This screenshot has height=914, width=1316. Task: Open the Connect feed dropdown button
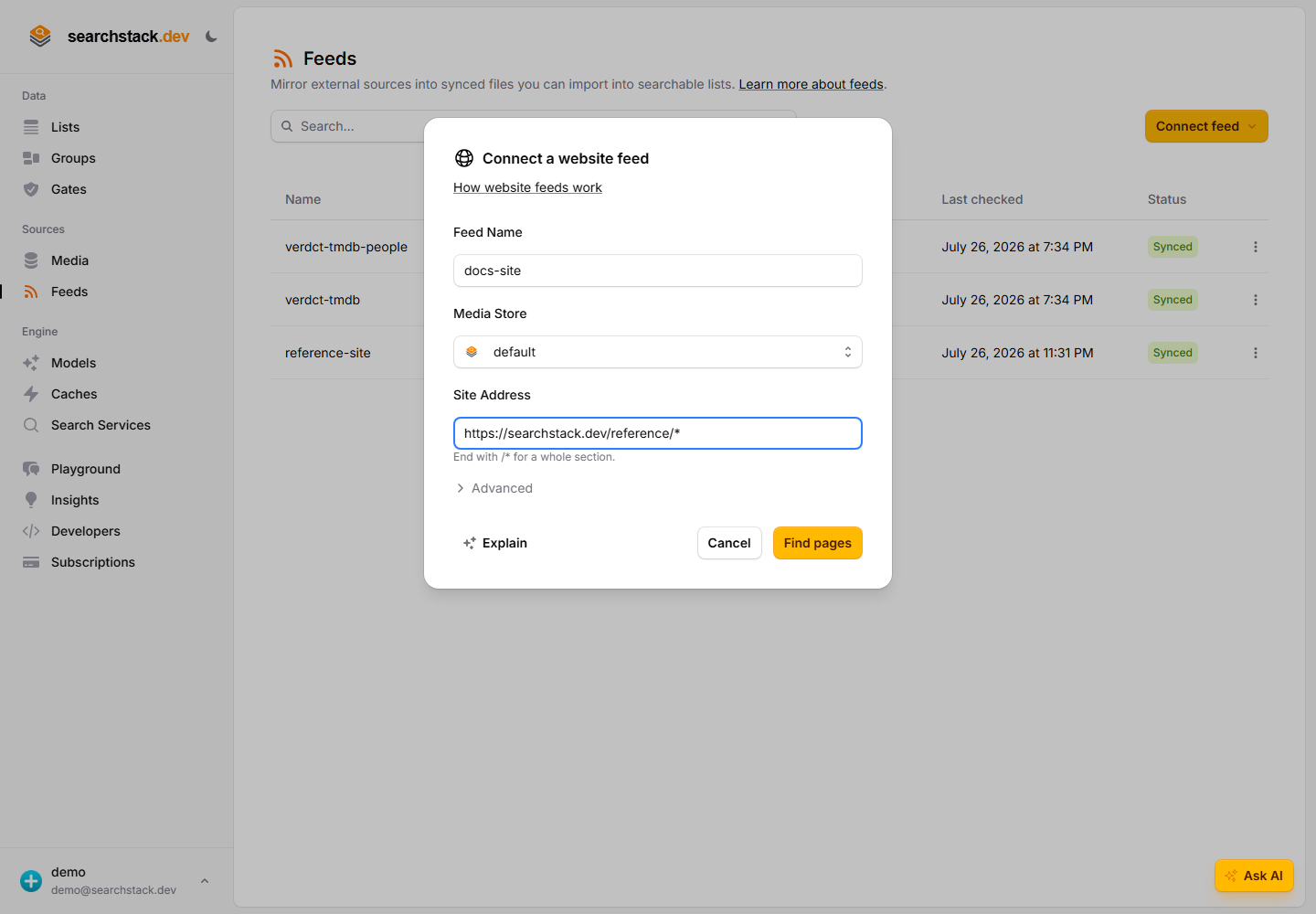1206,126
